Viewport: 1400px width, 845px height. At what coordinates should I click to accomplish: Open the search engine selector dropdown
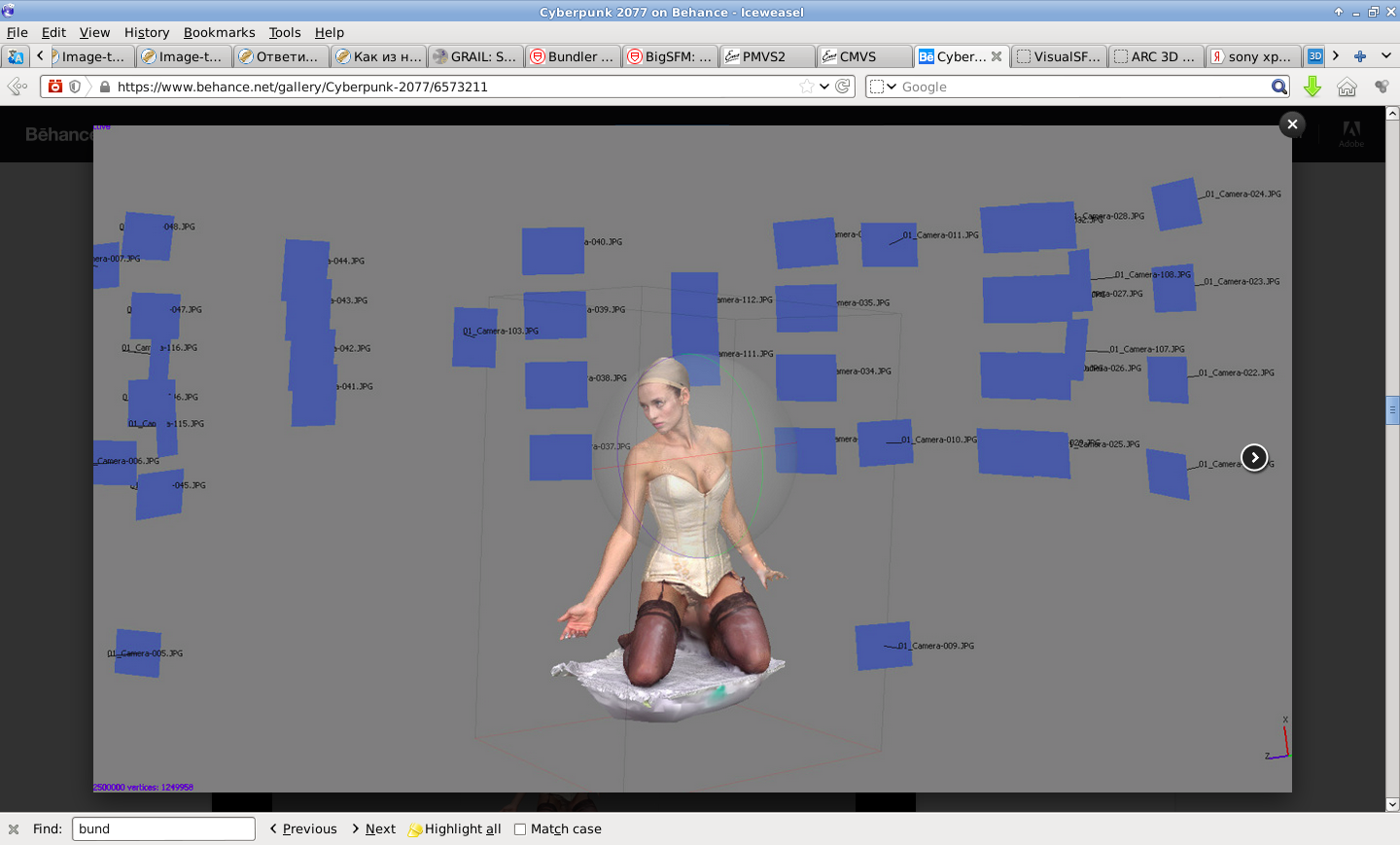(883, 87)
